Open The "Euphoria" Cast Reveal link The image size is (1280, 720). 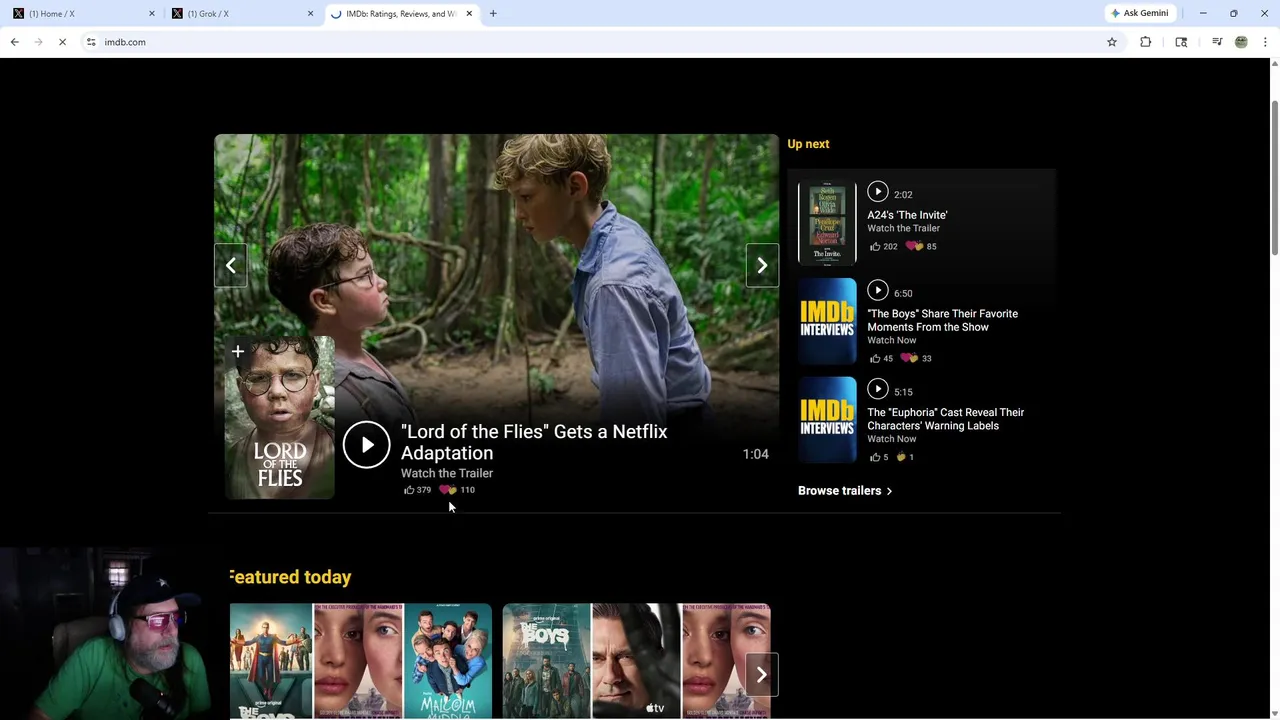(945, 419)
